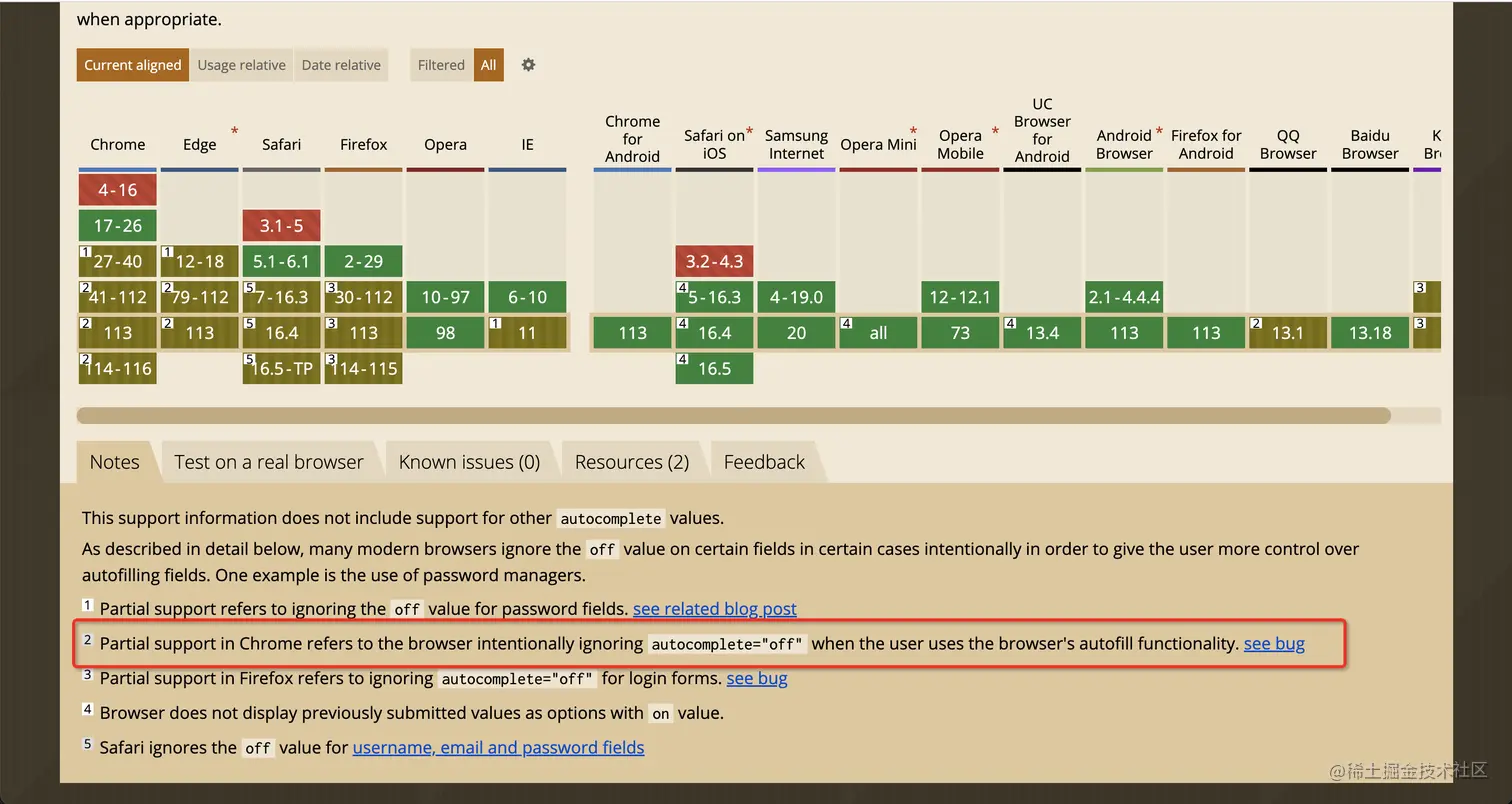This screenshot has width=1512, height=804.
Task: Select Opera Mini all cell
Action: [x=879, y=333]
